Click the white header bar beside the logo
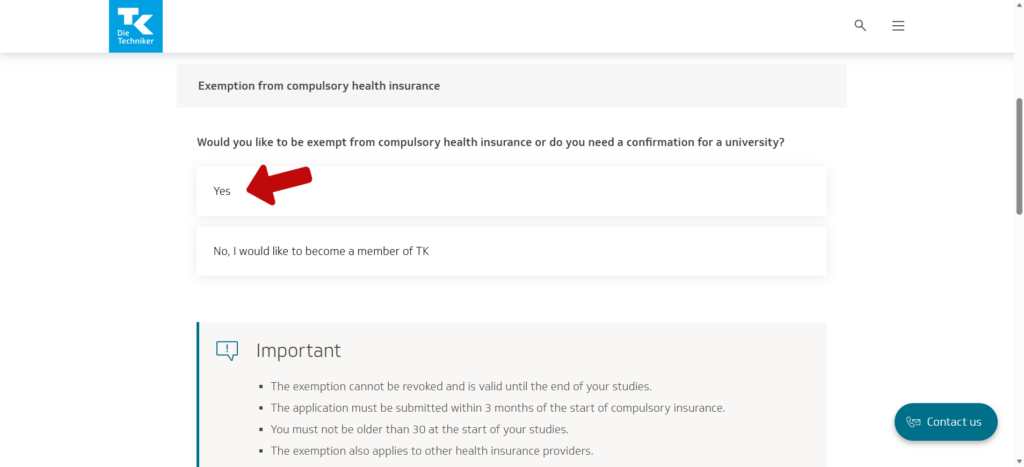Viewport: 1024px width, 467px height. 500,26
